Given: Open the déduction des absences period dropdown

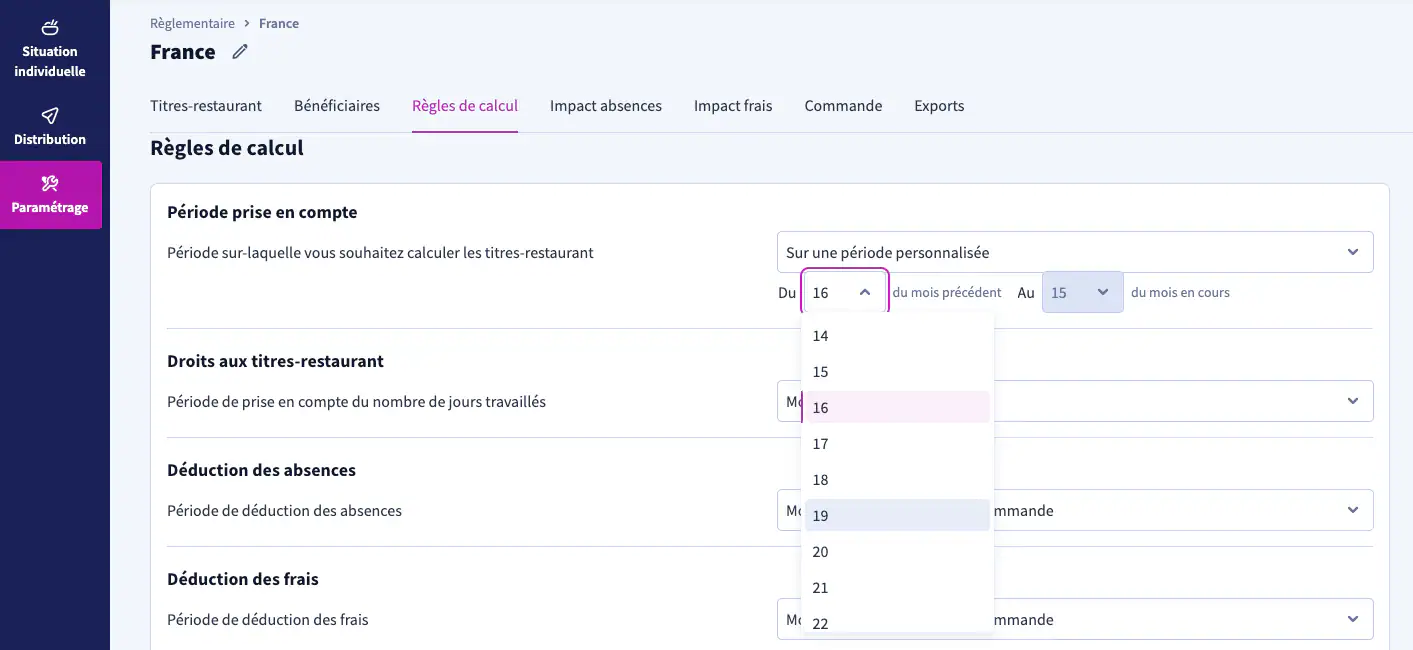Looking at the screenshot, I should pyautogui.click(x=1075, y=510).
